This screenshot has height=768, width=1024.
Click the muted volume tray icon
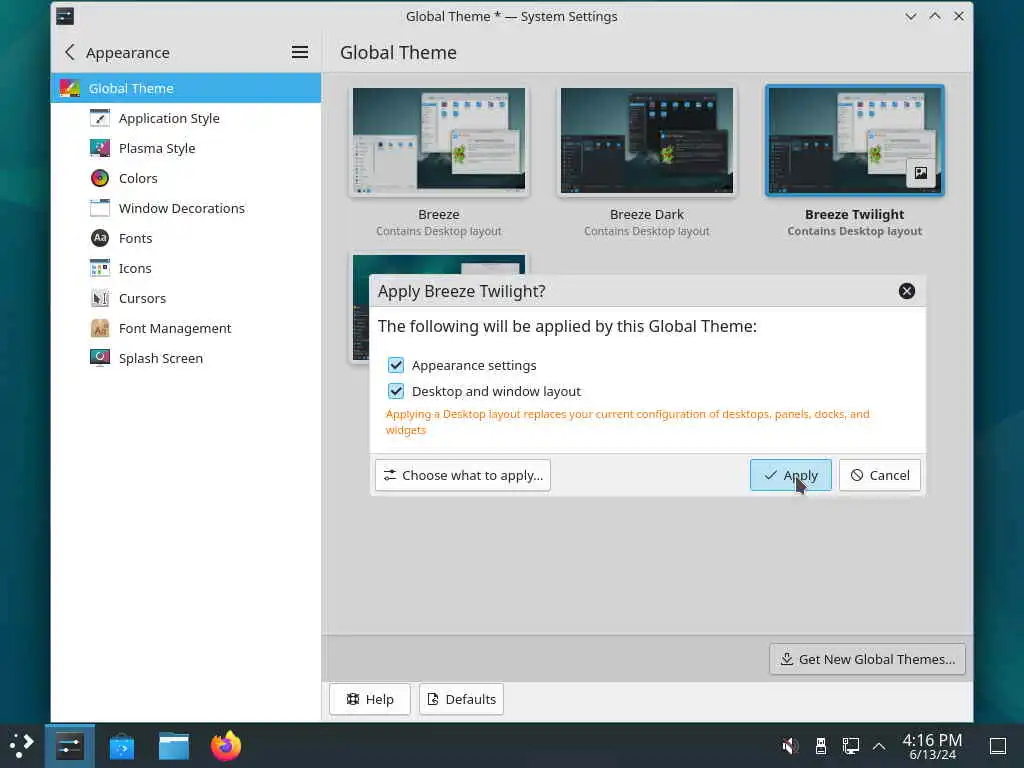(790, 746)
